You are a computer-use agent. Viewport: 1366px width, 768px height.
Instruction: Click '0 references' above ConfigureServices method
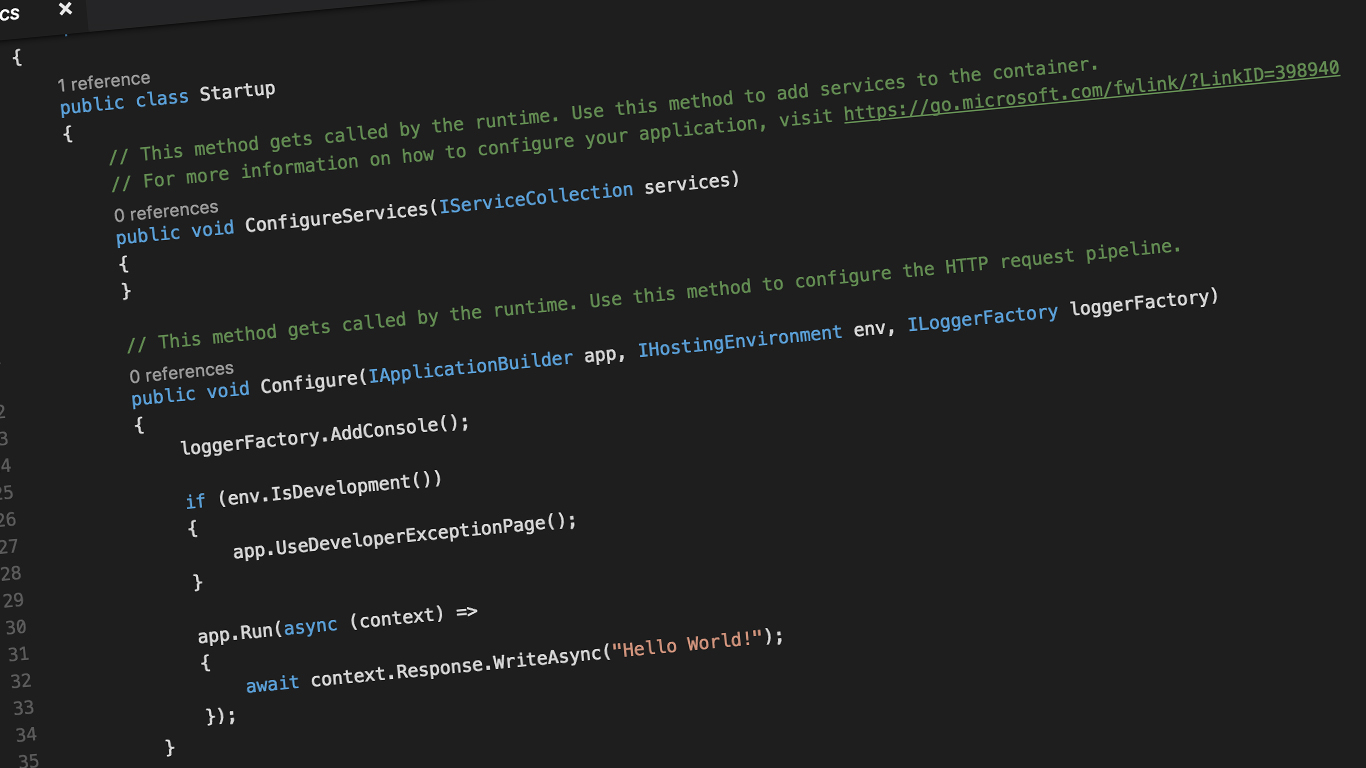pos(167,210)
